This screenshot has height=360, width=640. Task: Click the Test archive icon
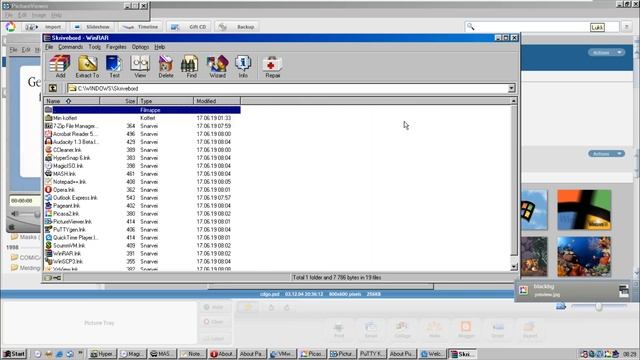114,67
